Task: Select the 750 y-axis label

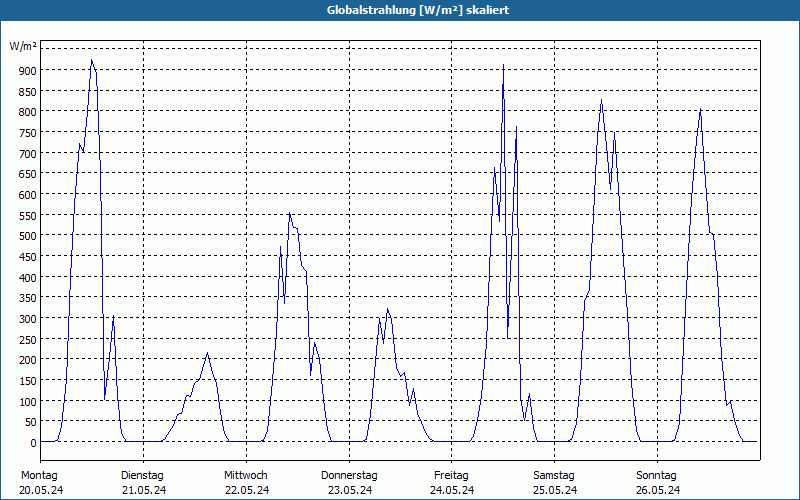Action: coord(29,133)
